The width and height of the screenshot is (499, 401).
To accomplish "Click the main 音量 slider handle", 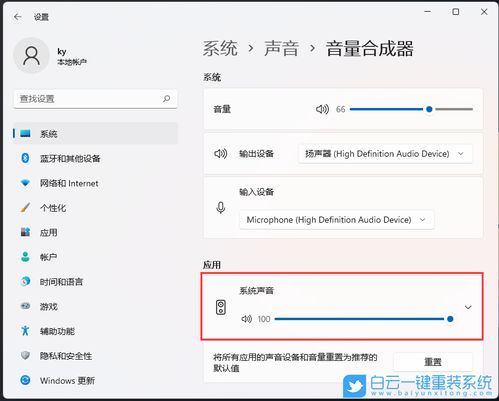I will (x=429, y=109).
